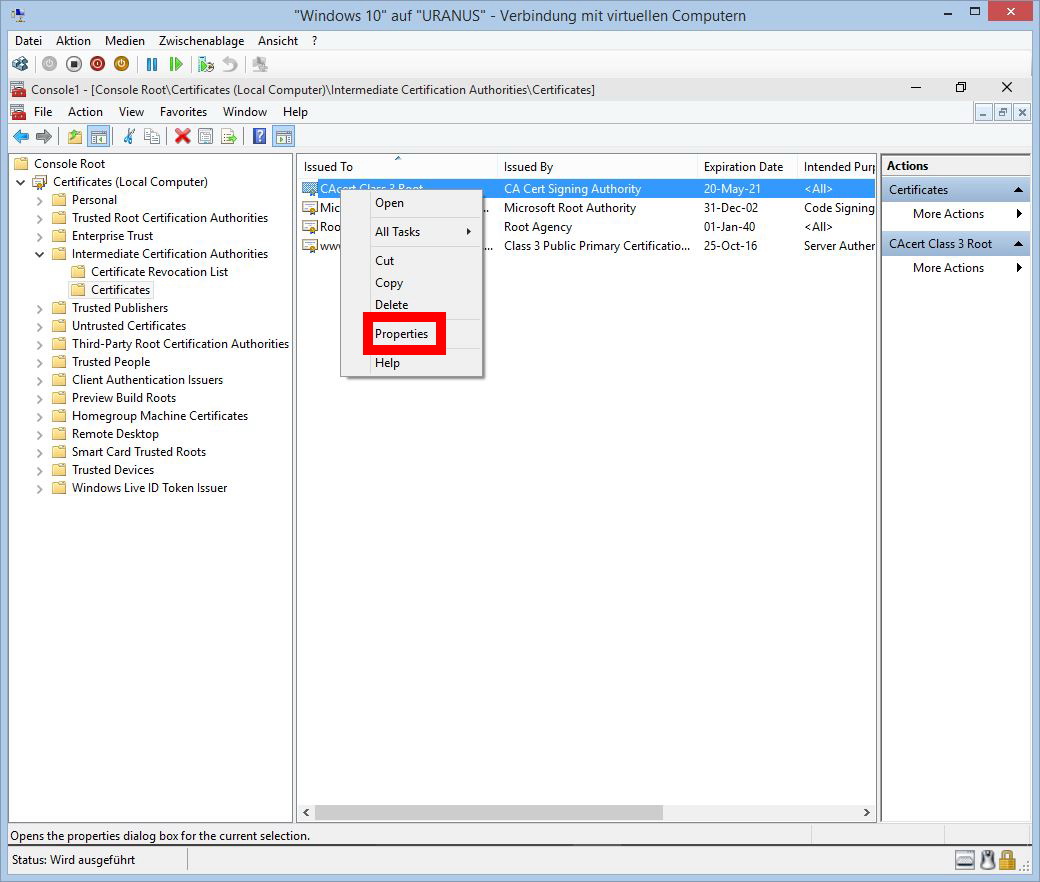Image resolution: width=1040 pixels, height=882 pixels.
Task: Click the Up One Level folder icon
Action: pos(75,137)
